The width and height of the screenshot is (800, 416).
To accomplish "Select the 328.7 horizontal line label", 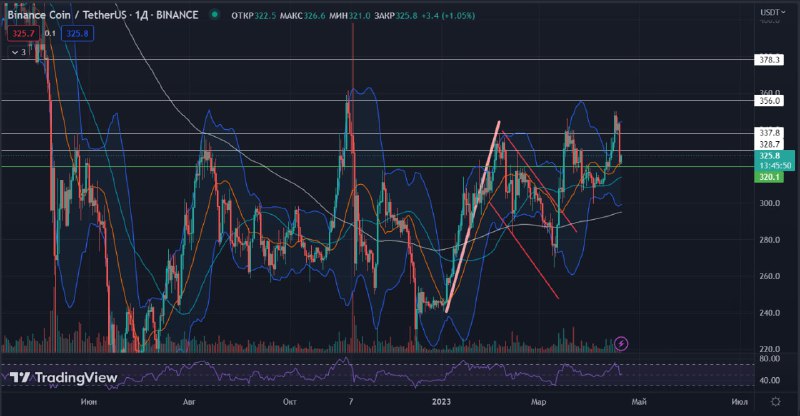I will (769, 144).
